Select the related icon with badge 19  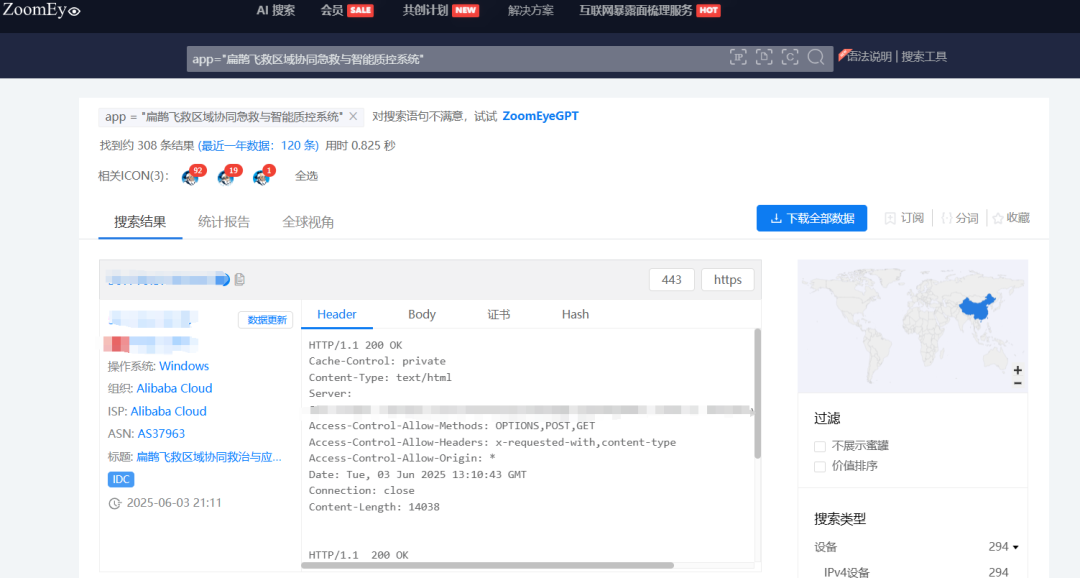228,176
